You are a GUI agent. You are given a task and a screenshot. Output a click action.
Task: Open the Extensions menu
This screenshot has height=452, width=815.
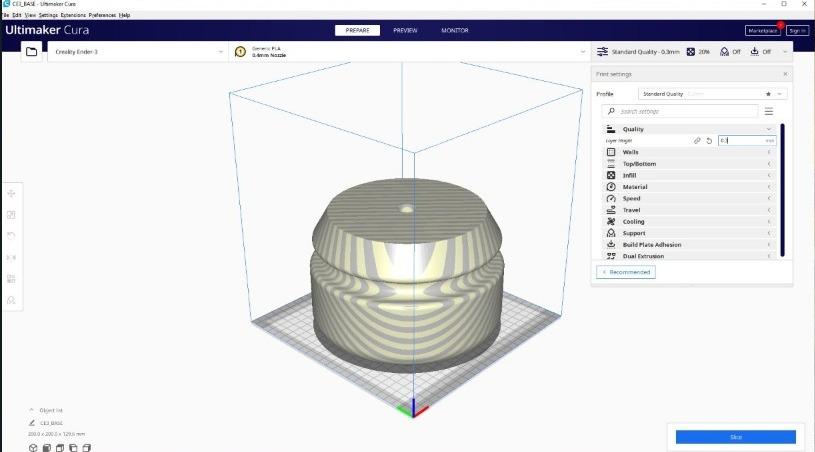point(73,15)
